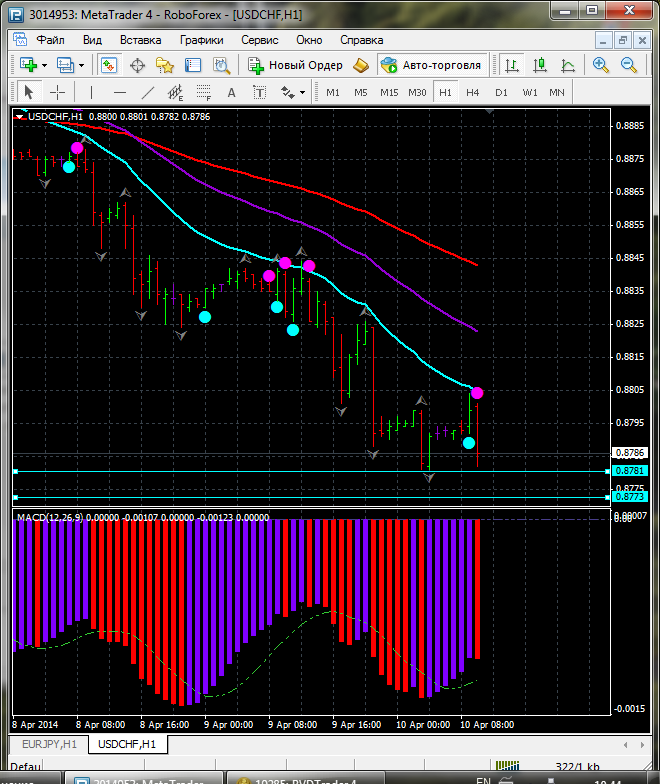Switch timeframe to H4
The image size is (660, 784).
(472, 92)
